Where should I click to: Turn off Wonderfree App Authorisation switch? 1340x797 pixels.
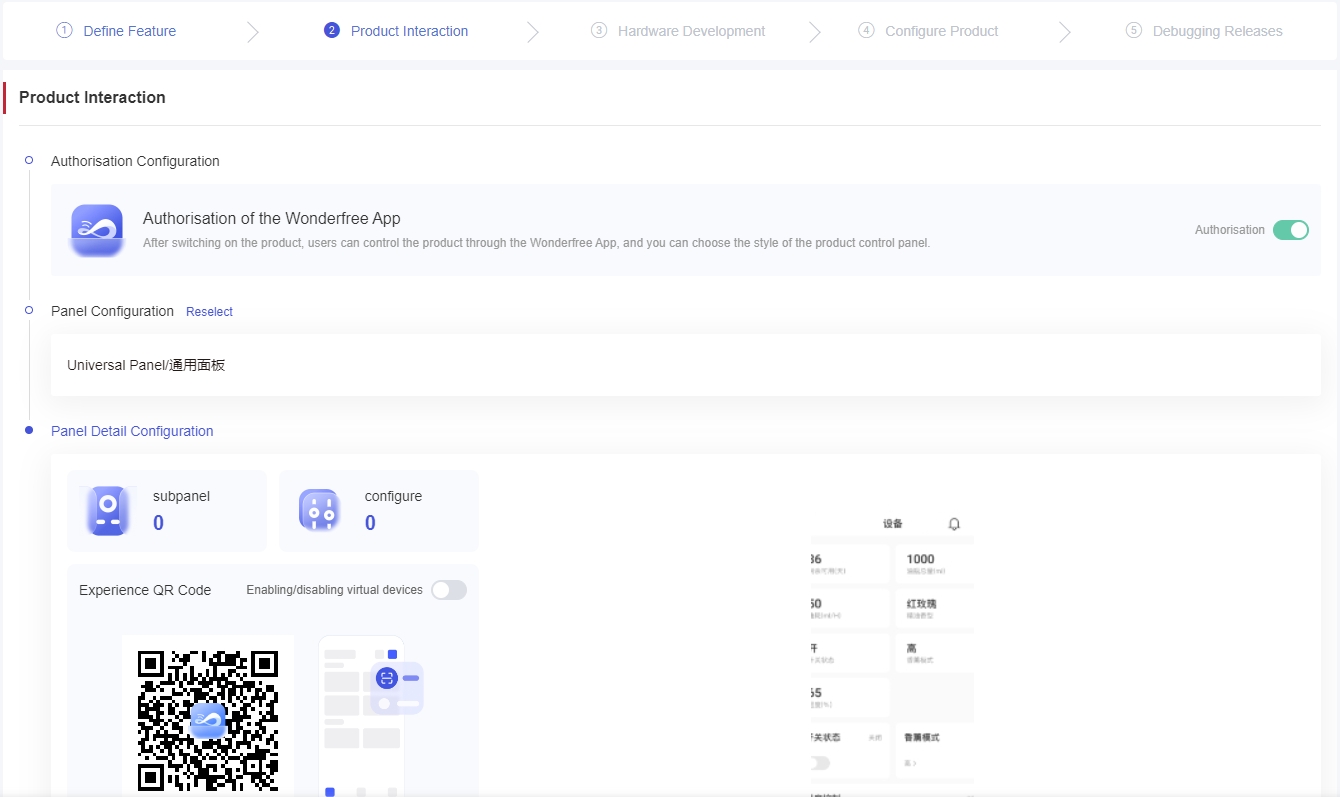[x=1291, y=230]
